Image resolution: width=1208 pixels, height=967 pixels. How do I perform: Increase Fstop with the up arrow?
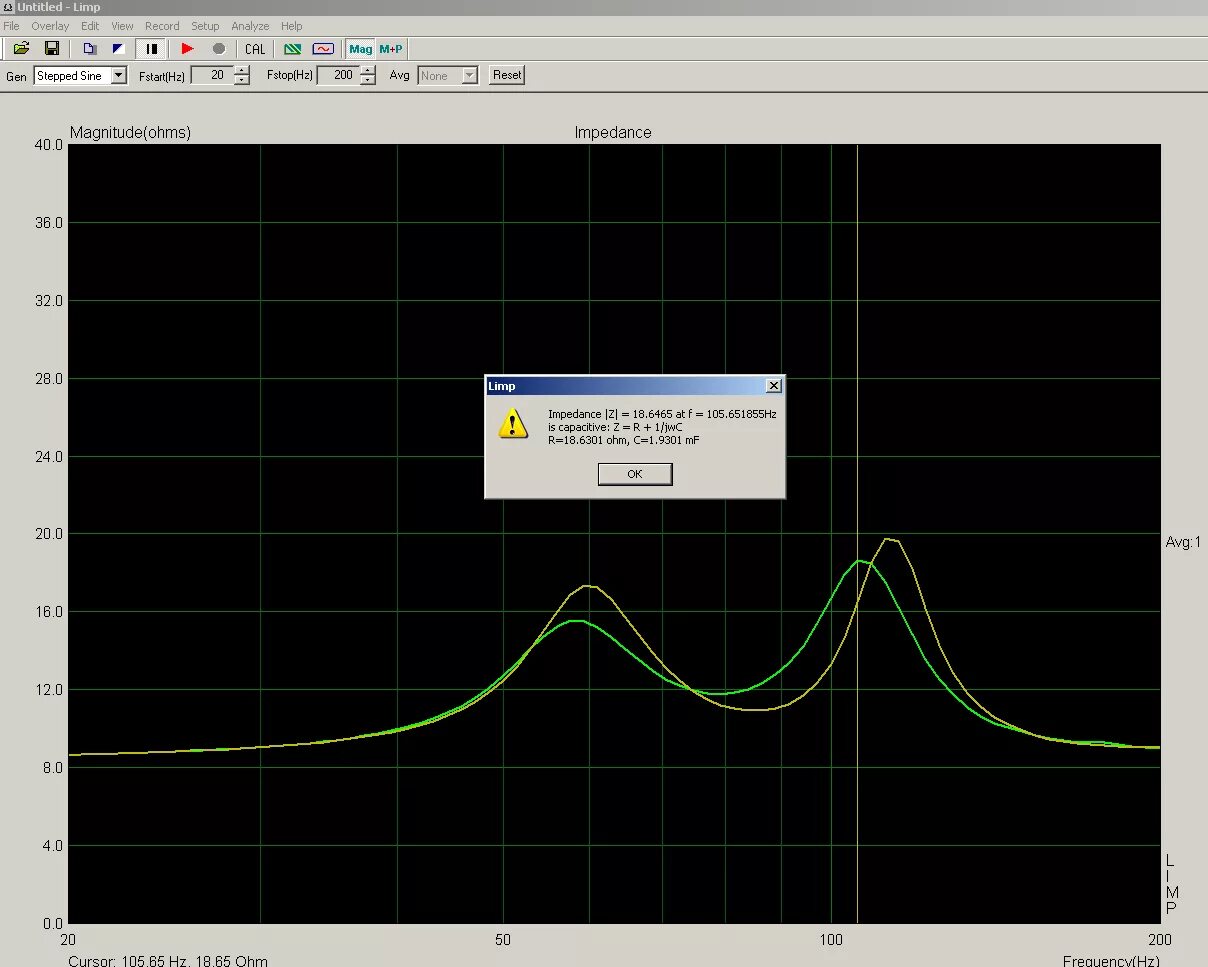[x=368, y=70]
